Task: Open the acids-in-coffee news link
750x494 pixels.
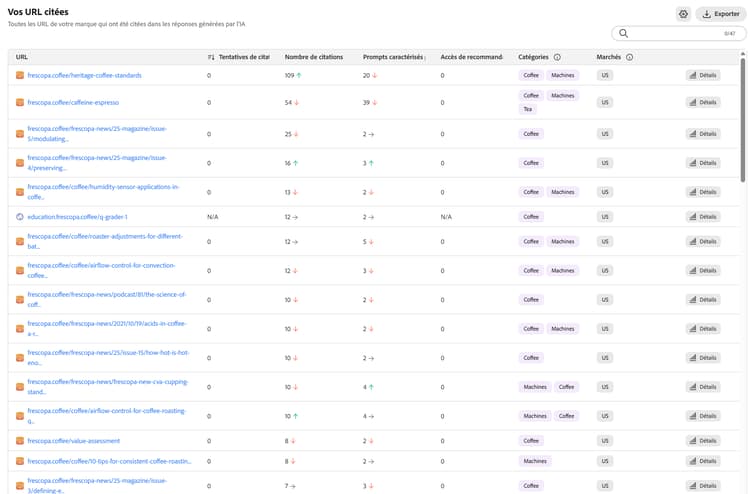Action: 106,329
